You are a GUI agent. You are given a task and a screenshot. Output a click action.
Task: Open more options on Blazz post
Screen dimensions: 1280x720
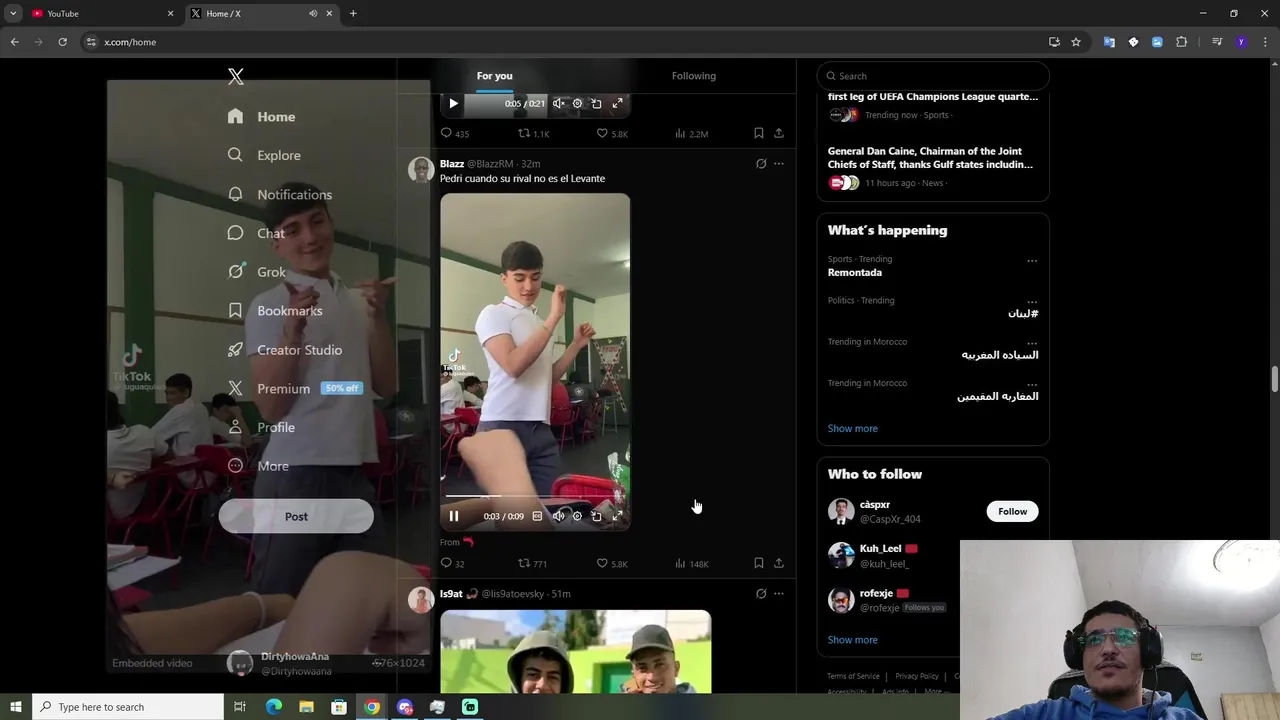point(779,164)
